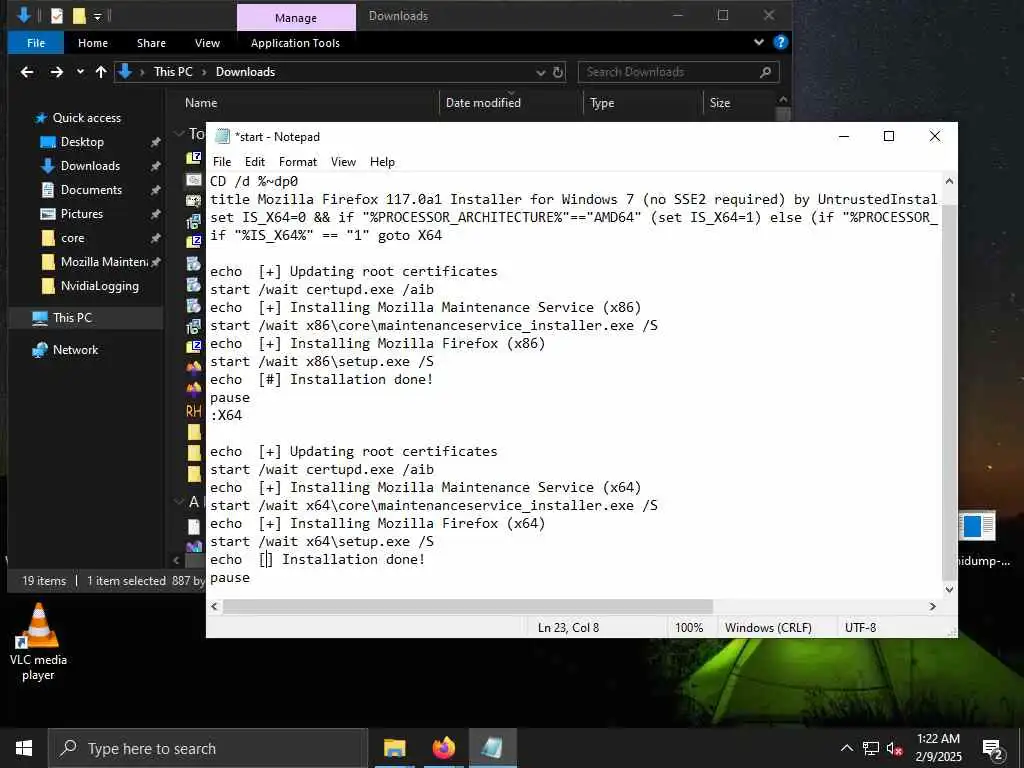Switch to Home ribbon tab in Explorer
Screen dimensions: 1024x768
pos(93,43)
